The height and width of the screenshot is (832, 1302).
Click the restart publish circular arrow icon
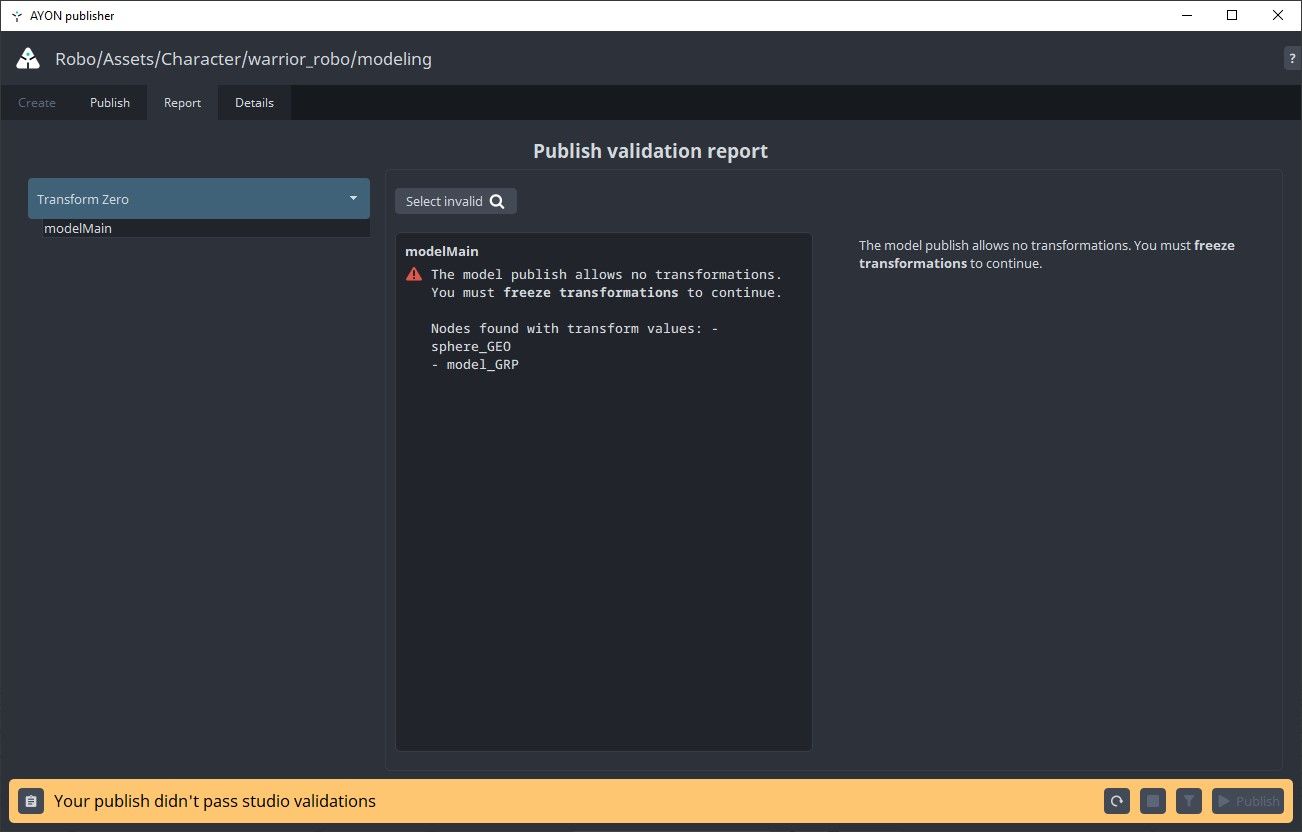coord(1116,800)
